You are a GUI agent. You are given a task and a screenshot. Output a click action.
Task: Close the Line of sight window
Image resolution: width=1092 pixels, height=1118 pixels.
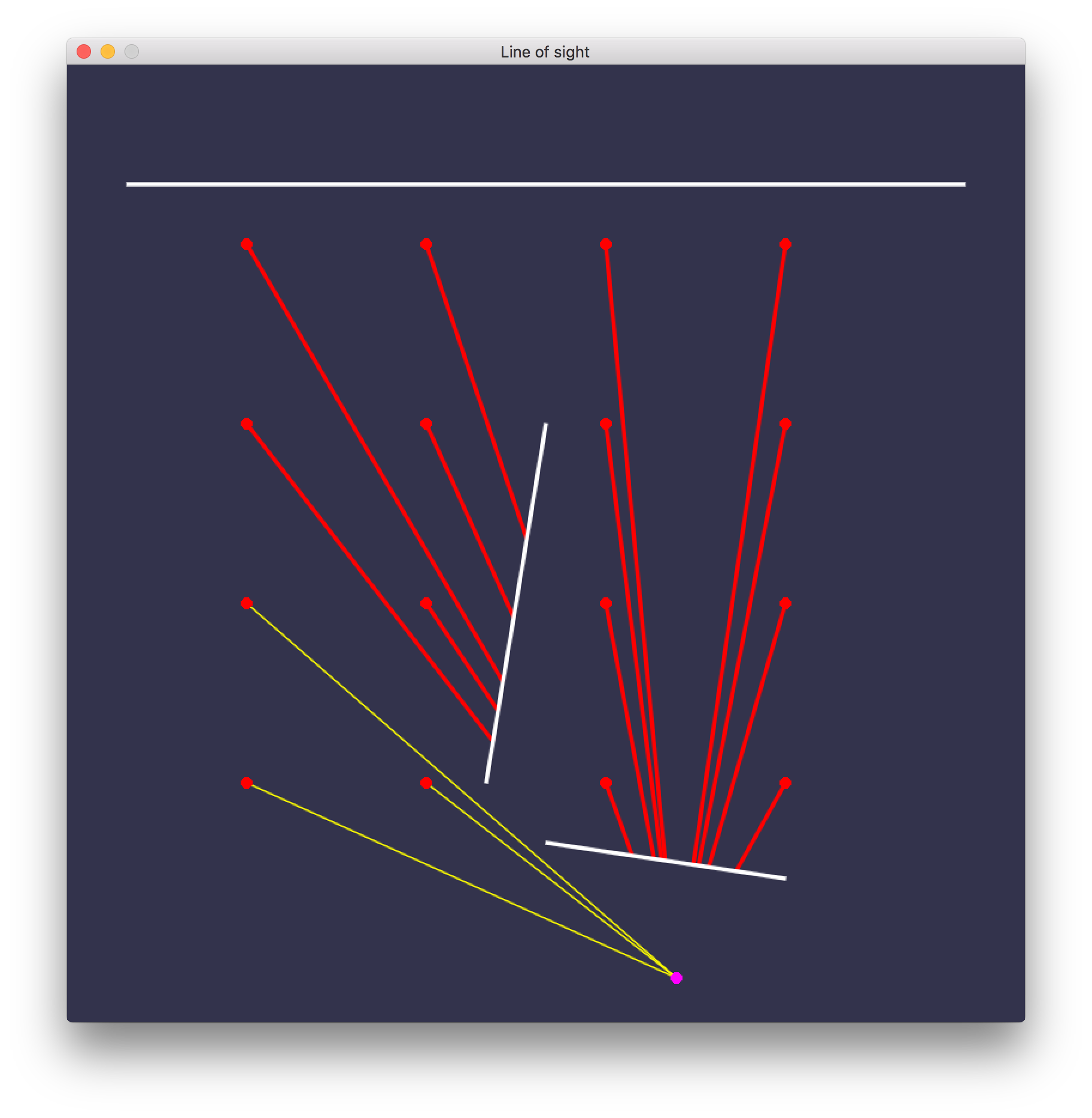tap(84, 52)
